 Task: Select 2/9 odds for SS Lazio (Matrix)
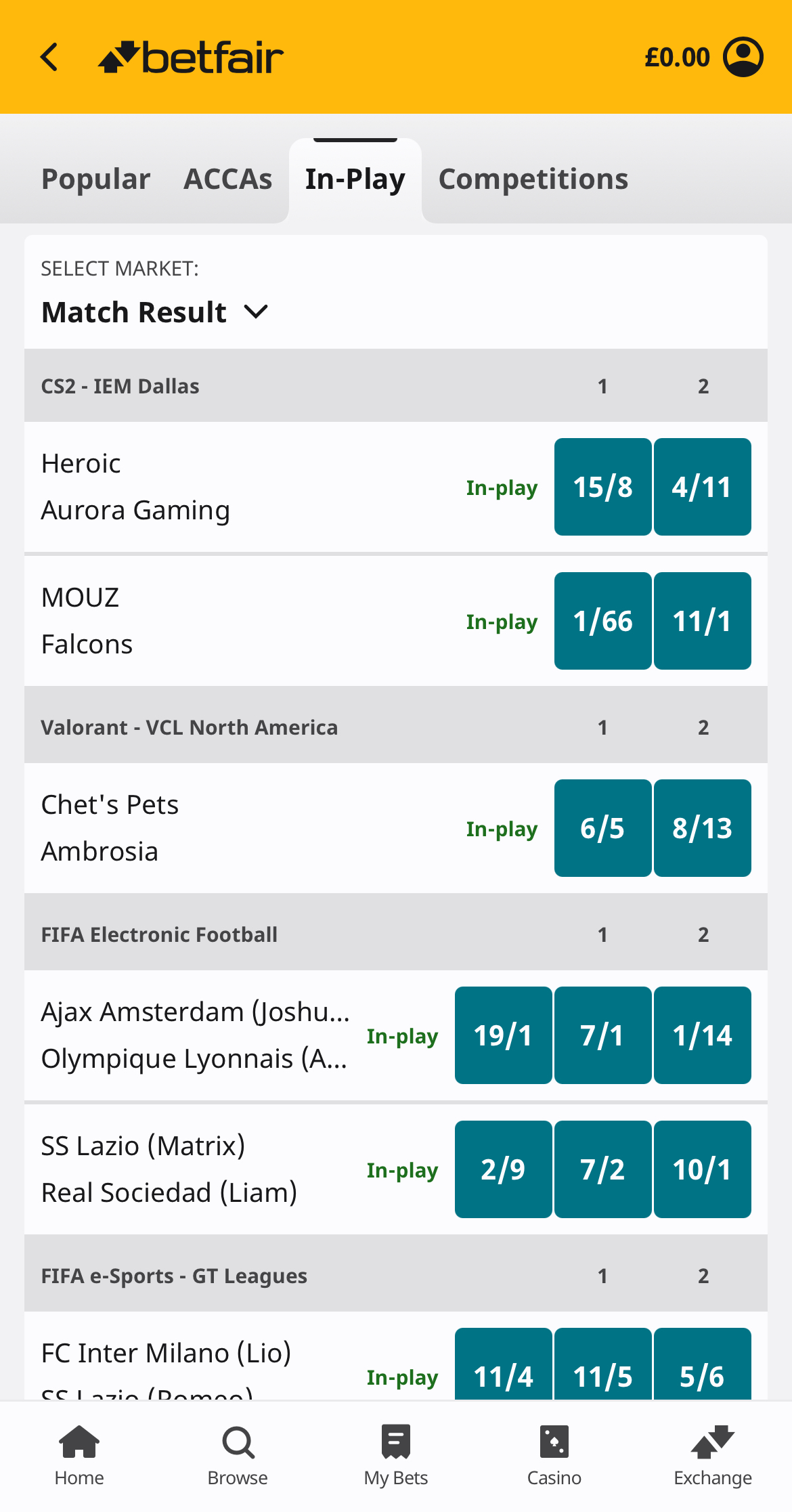[503, 1169]
